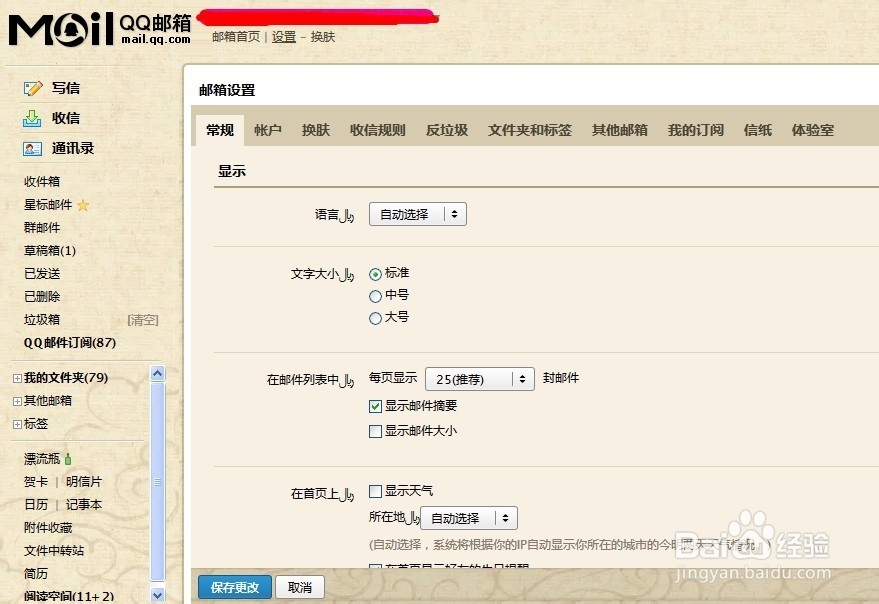The width and height of the screenshot is (879, 604).
Task: Uncheck 显示邮件摘要 option
Action: pyautogui.click(x=375, y=406)
